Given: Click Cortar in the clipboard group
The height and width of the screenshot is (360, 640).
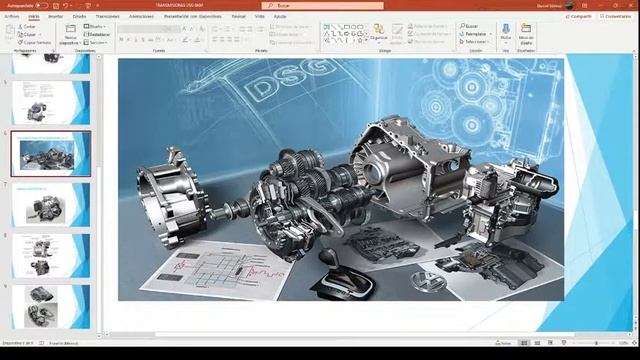Looking at the screenshot, I should point(27,27).
